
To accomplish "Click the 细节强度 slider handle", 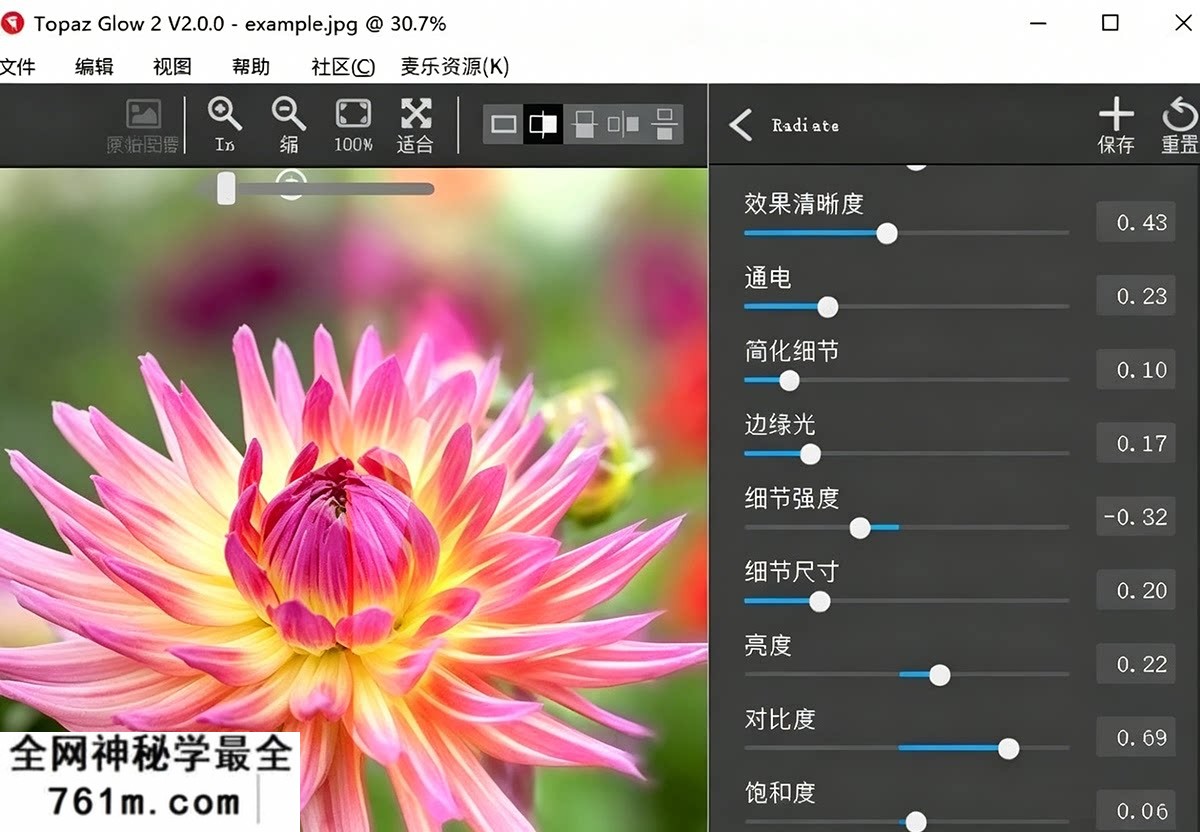I will (860, 527).
